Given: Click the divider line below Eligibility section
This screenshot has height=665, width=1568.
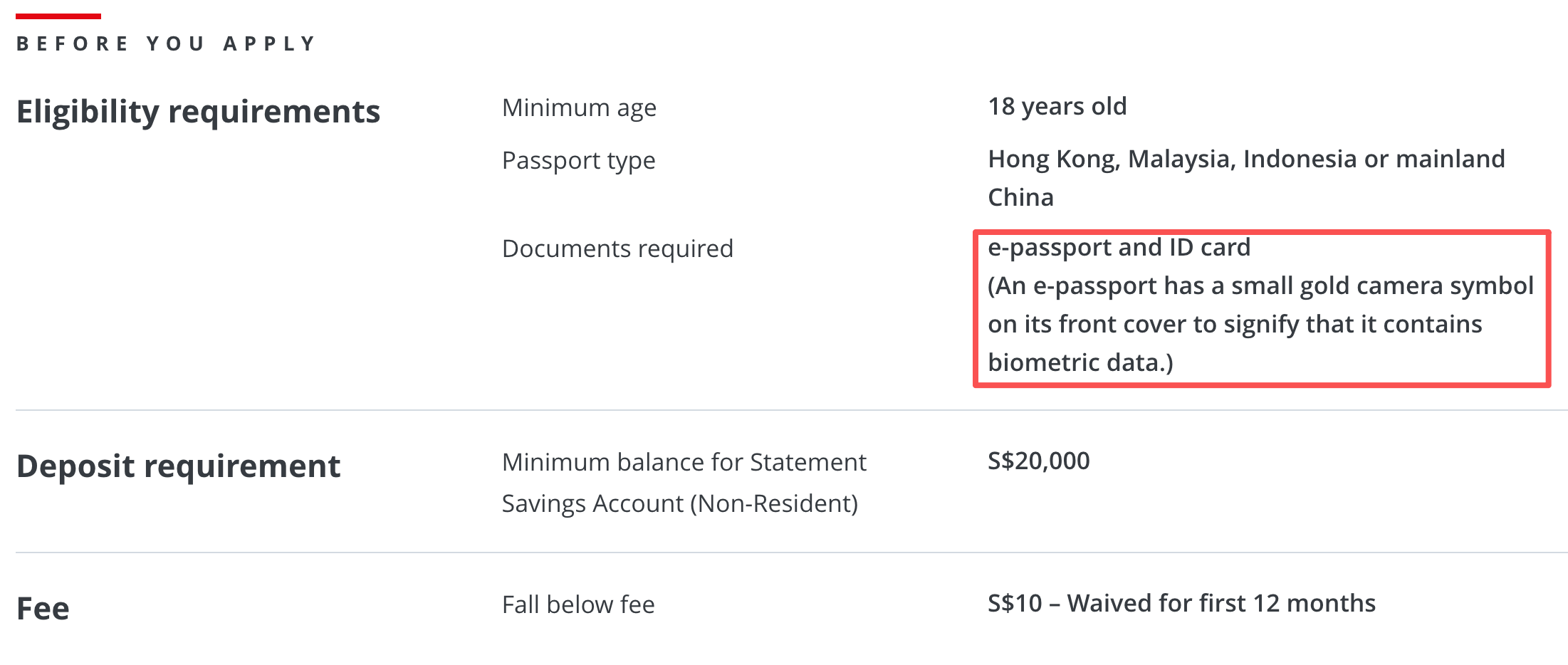Looking at the screenshot, I should click(x=783, y=410).
